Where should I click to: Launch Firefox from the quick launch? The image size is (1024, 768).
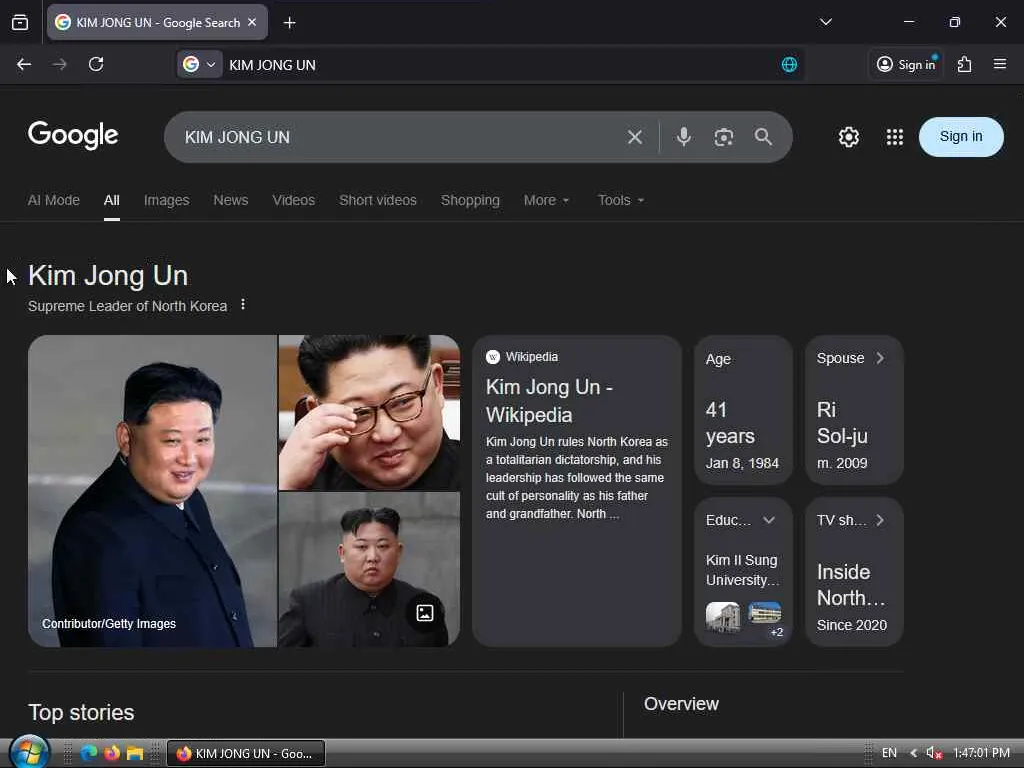[x=112, y=753]
